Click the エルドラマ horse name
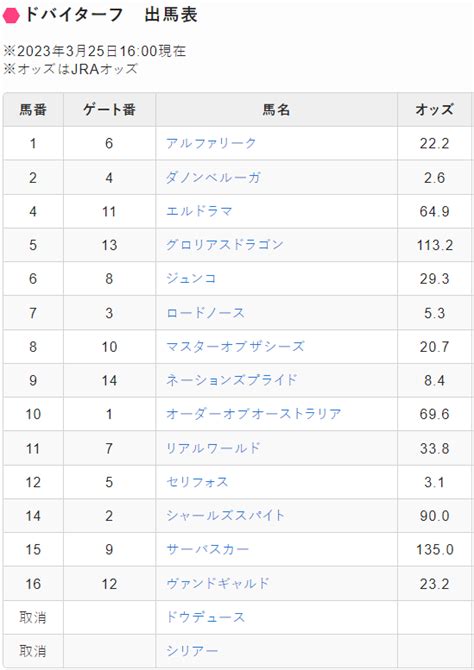 199,211
